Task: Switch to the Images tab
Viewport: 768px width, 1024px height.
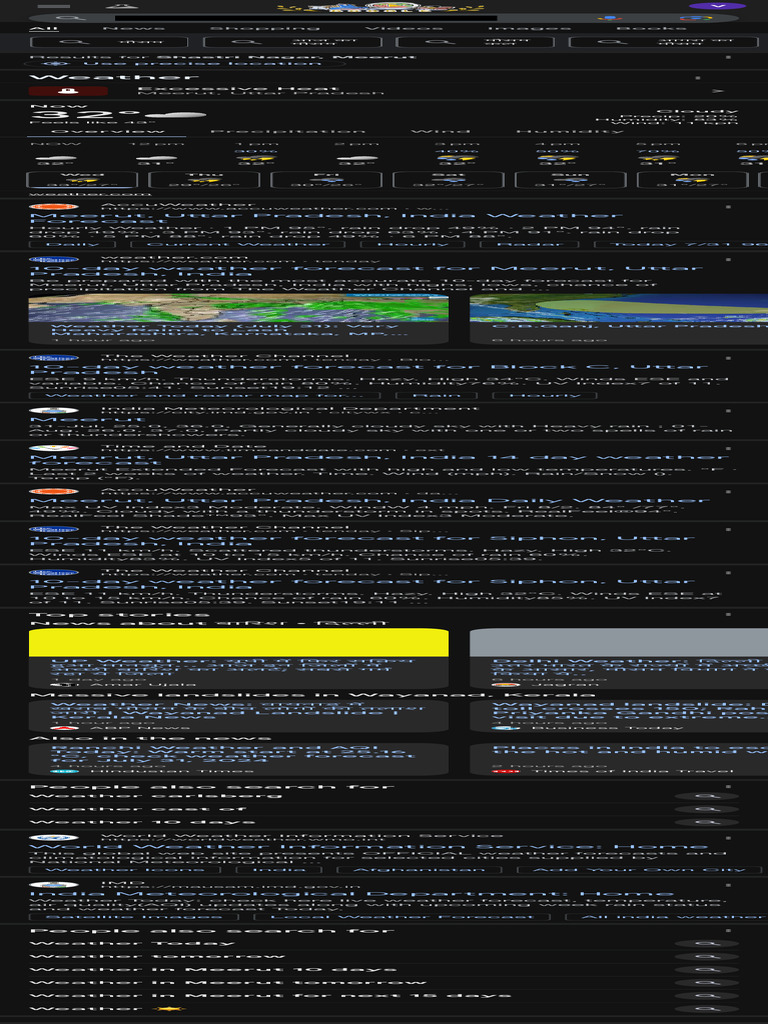Action: click(530, 28)
